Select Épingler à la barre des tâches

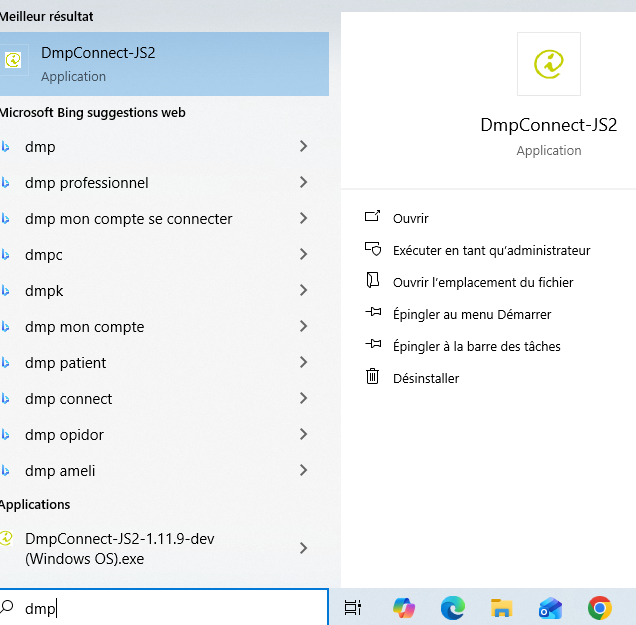476,346
